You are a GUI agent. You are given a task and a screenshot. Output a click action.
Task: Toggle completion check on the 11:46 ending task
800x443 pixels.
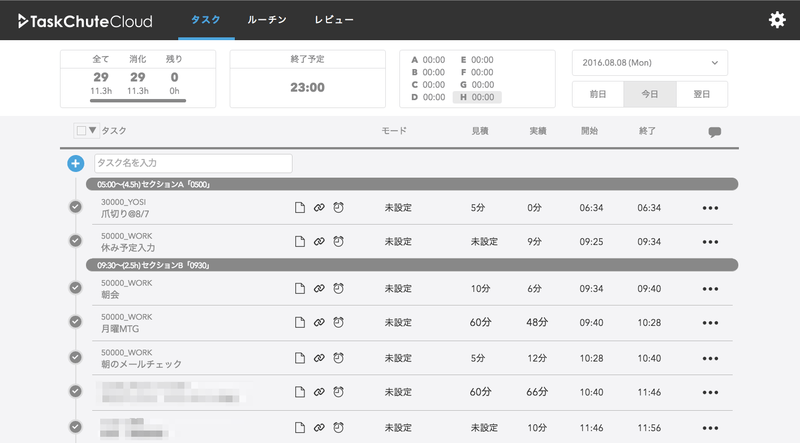76,391
